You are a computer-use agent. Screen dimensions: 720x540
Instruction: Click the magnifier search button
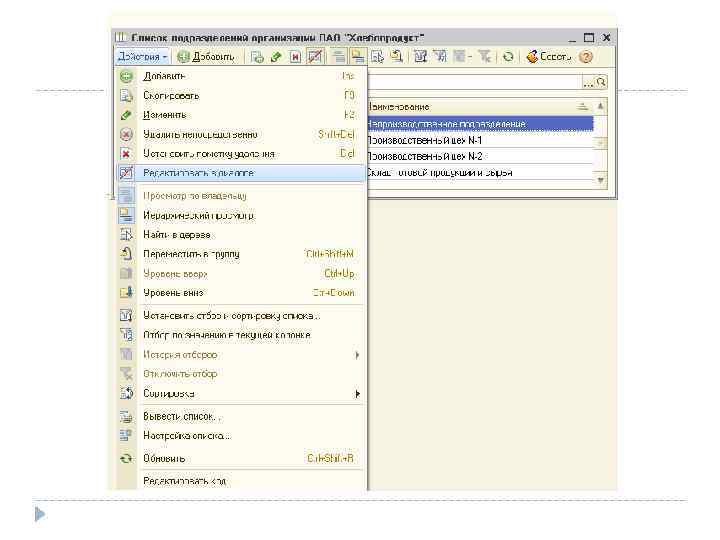601,82
